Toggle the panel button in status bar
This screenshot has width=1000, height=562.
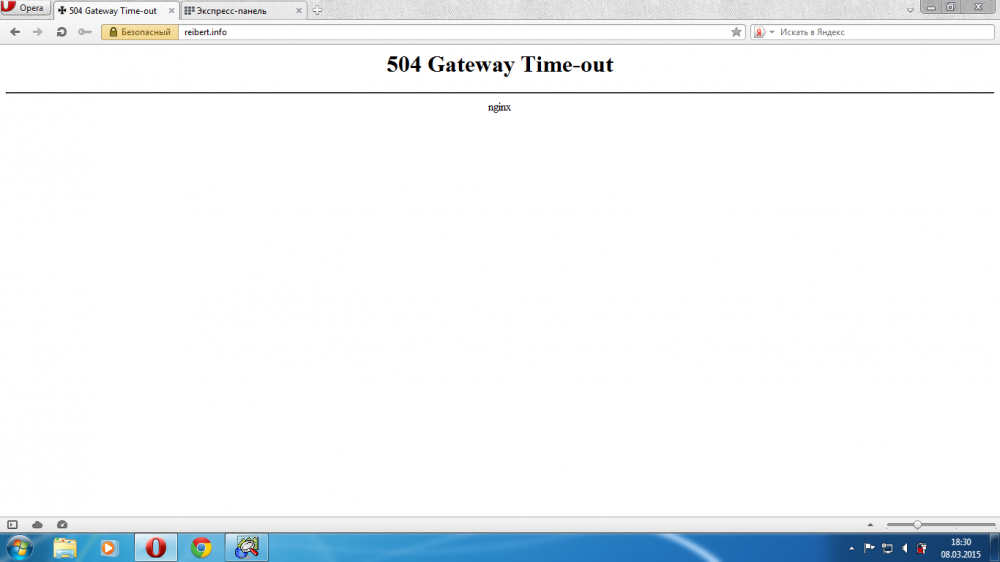[12, 524]
